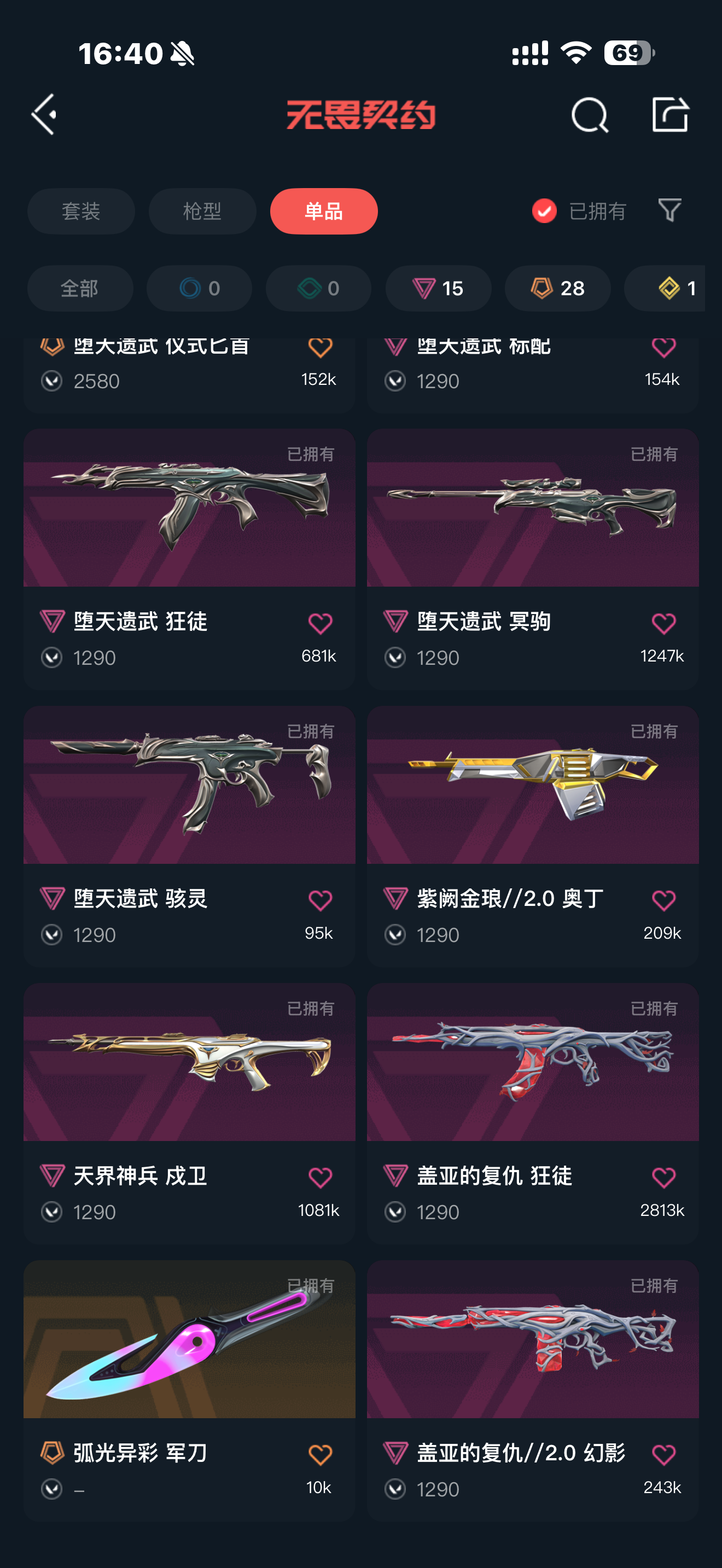
Task: Tap heart icon on 弧光异彩 军刀
Action: point(320,1454)
